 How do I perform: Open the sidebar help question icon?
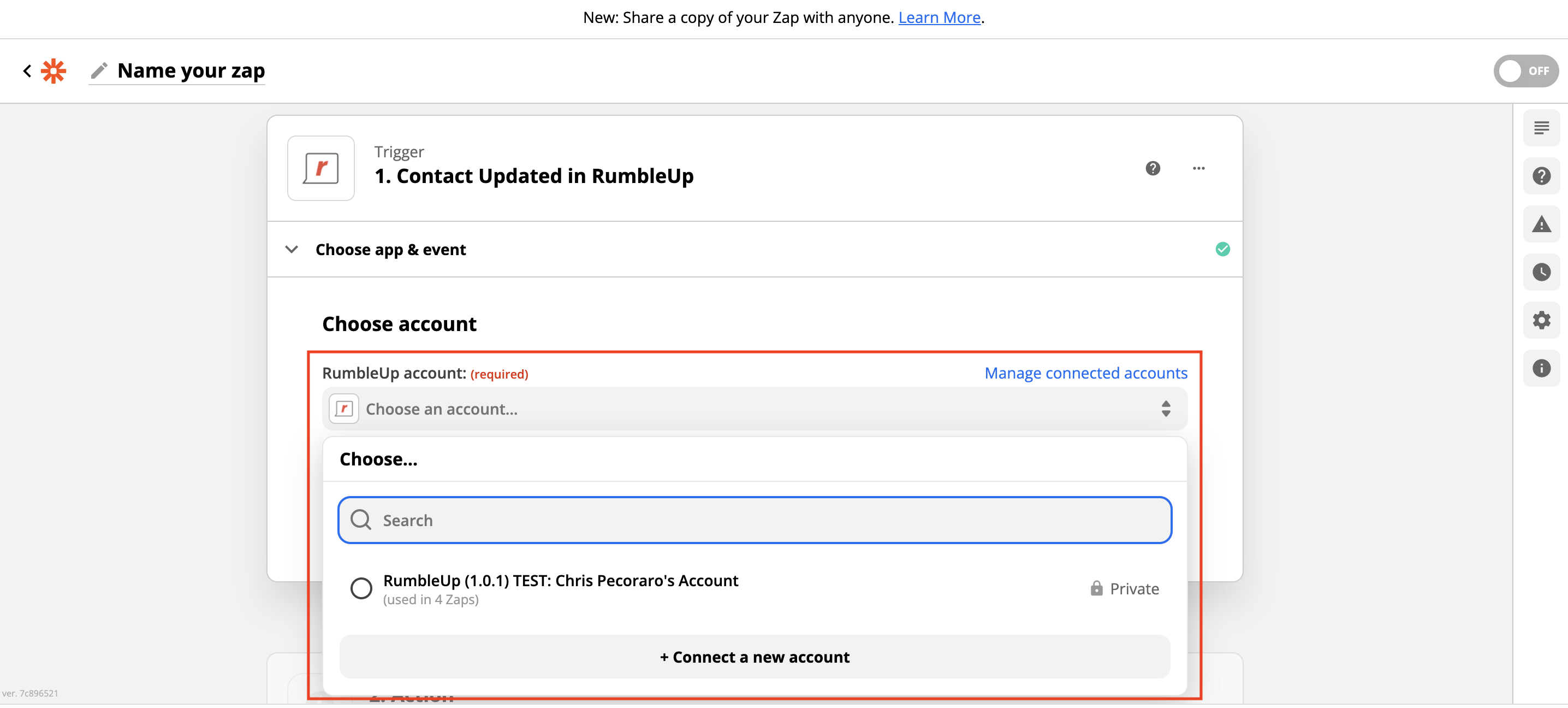click(1541, 176)
